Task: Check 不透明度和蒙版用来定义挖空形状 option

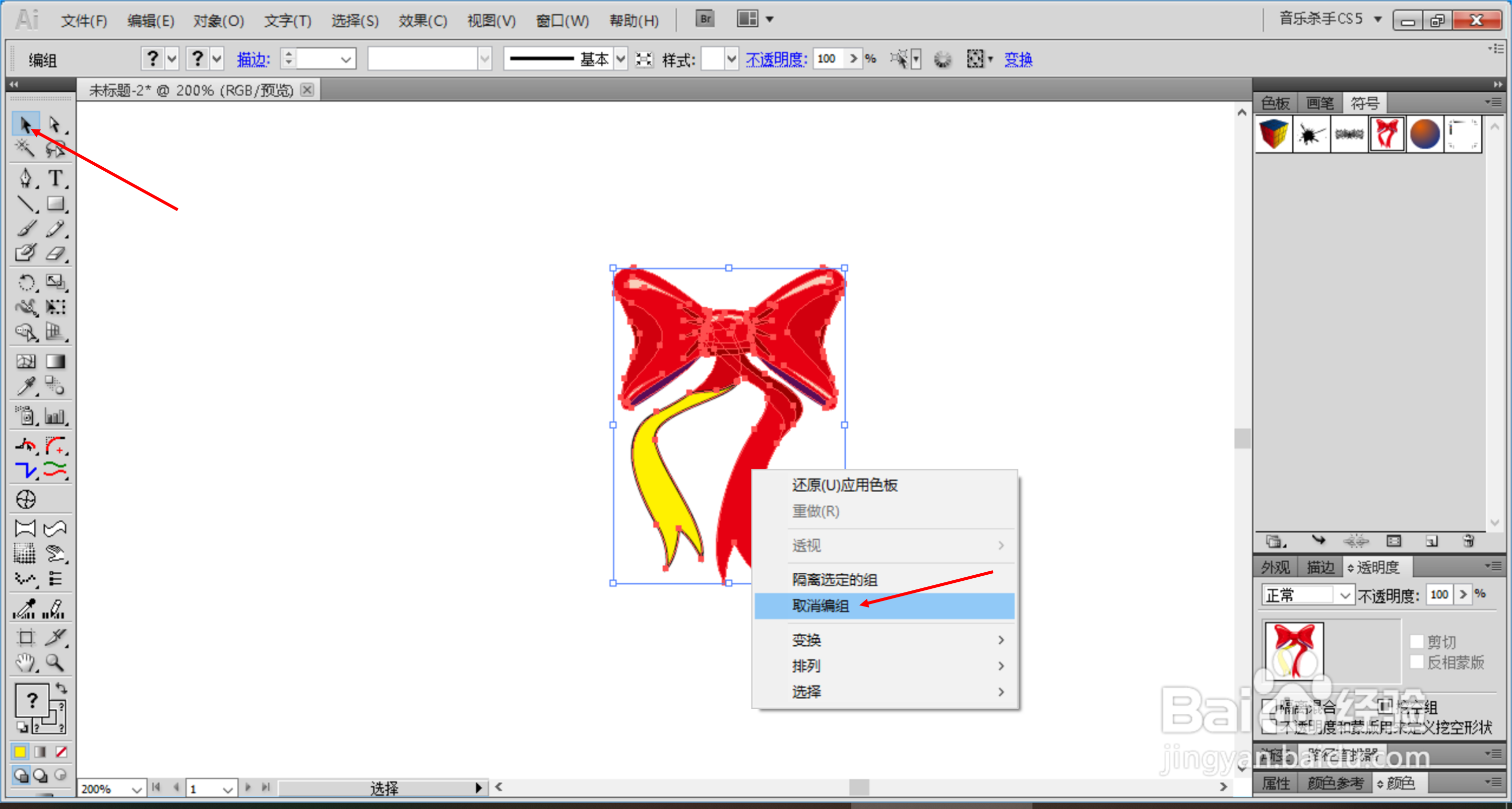Action: pos(1269,727)
